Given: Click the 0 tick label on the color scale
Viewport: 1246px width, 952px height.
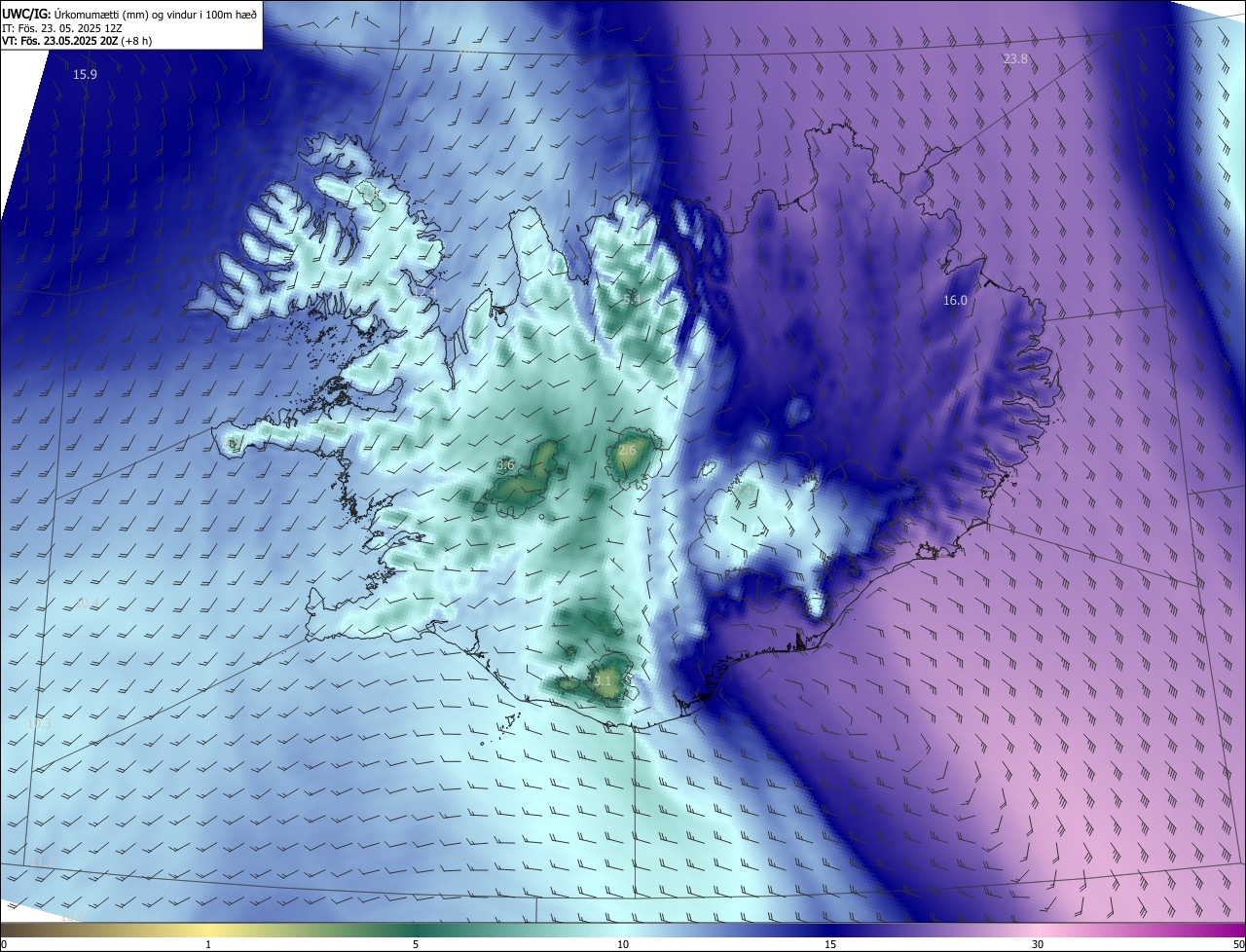Looking at the screenshot, I should (4, 945).
